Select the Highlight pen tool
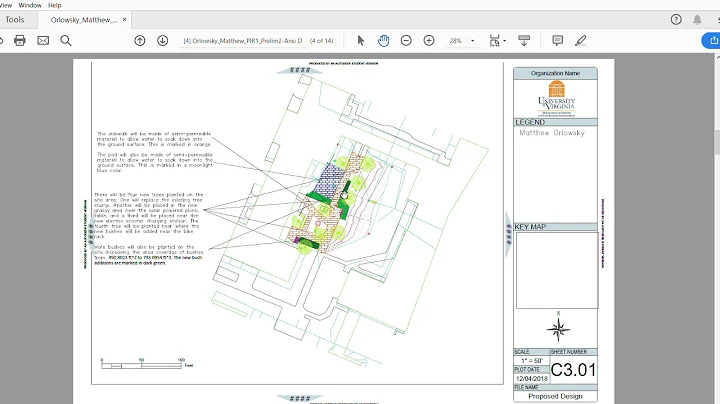Image resolution: width=720 pixels, height=404 pixels. pos(580,40)
